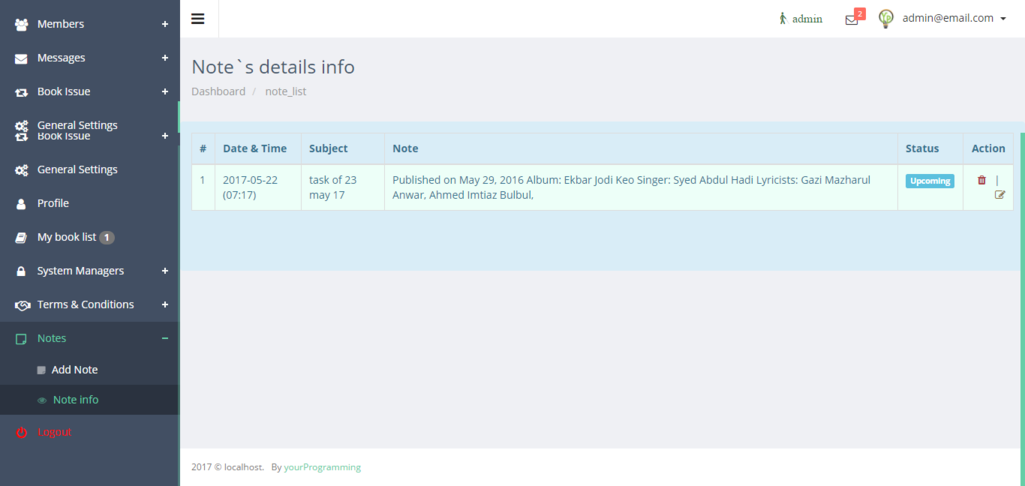
Task: Open the envelope messages notification icon
Action: point(851,19)
